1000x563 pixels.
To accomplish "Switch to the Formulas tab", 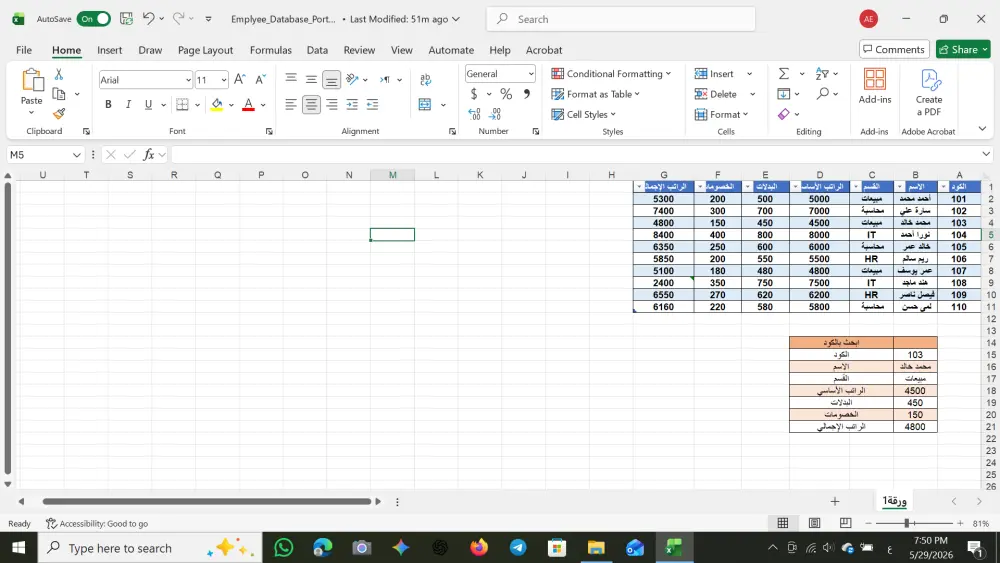I will (x=270, y=50).
